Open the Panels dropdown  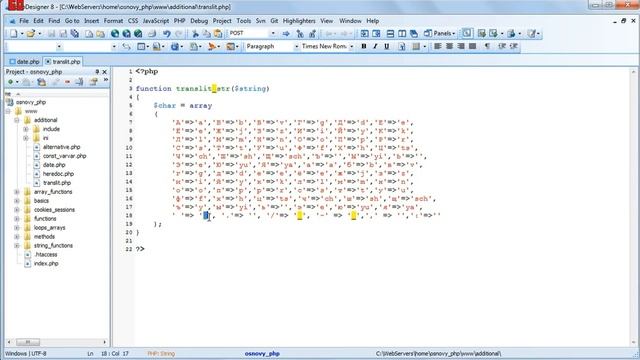[x=440, y=33]
